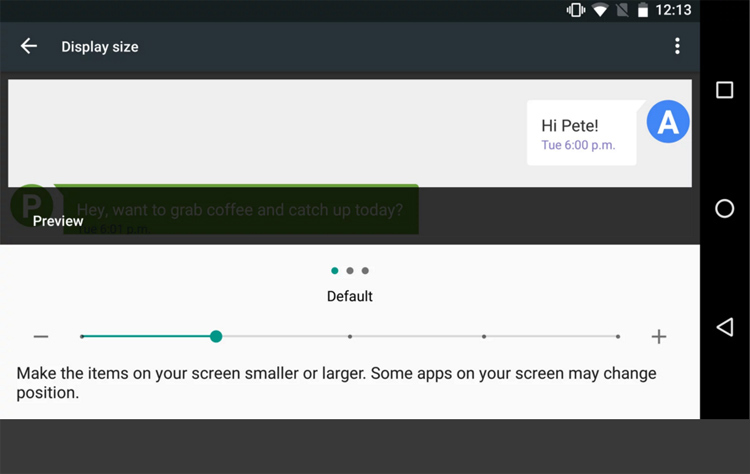Tap the green 'P' contact avatar

pos(30,205)
